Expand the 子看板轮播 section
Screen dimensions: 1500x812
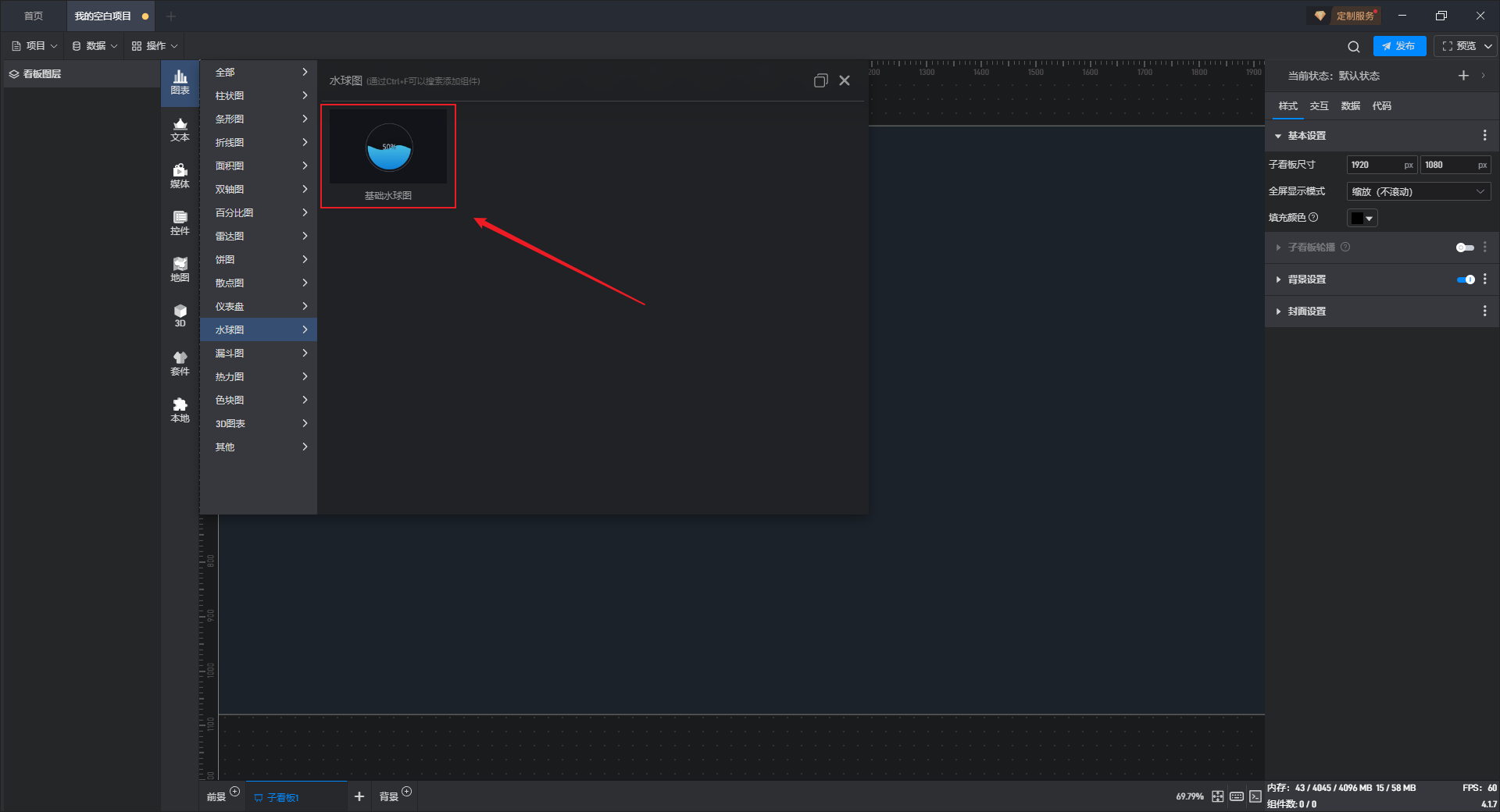click(1278, 248)
